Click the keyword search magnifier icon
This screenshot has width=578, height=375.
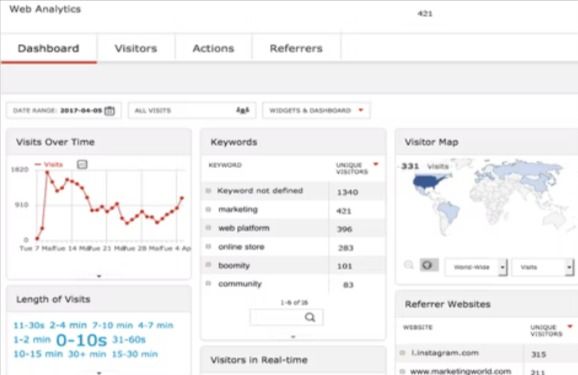tap(310, 317)
